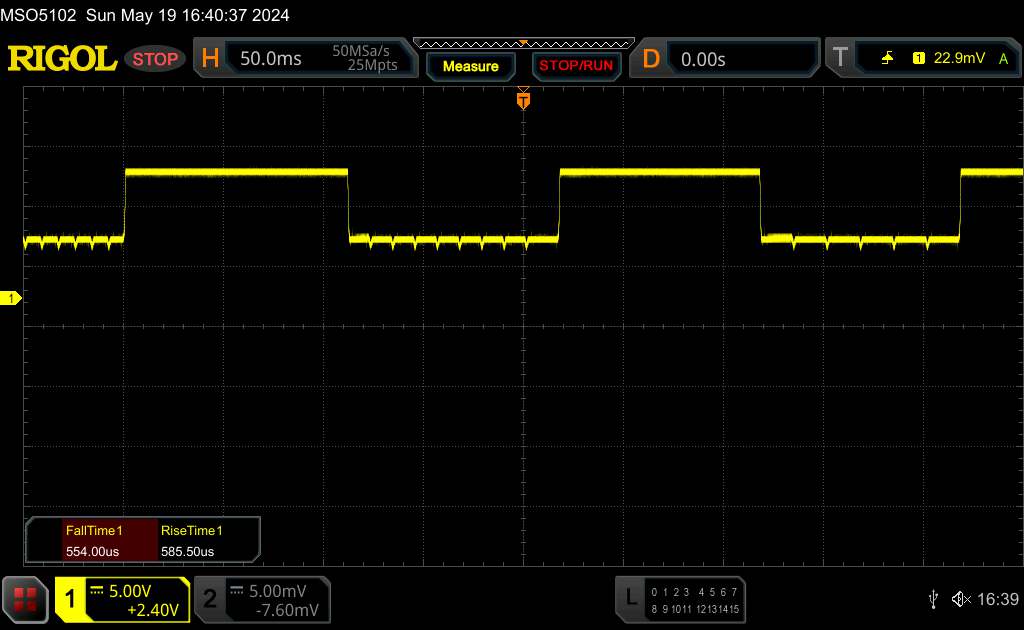Click the USB connection status icon
The image size is (1024, 630).
[x=933, y=599]
